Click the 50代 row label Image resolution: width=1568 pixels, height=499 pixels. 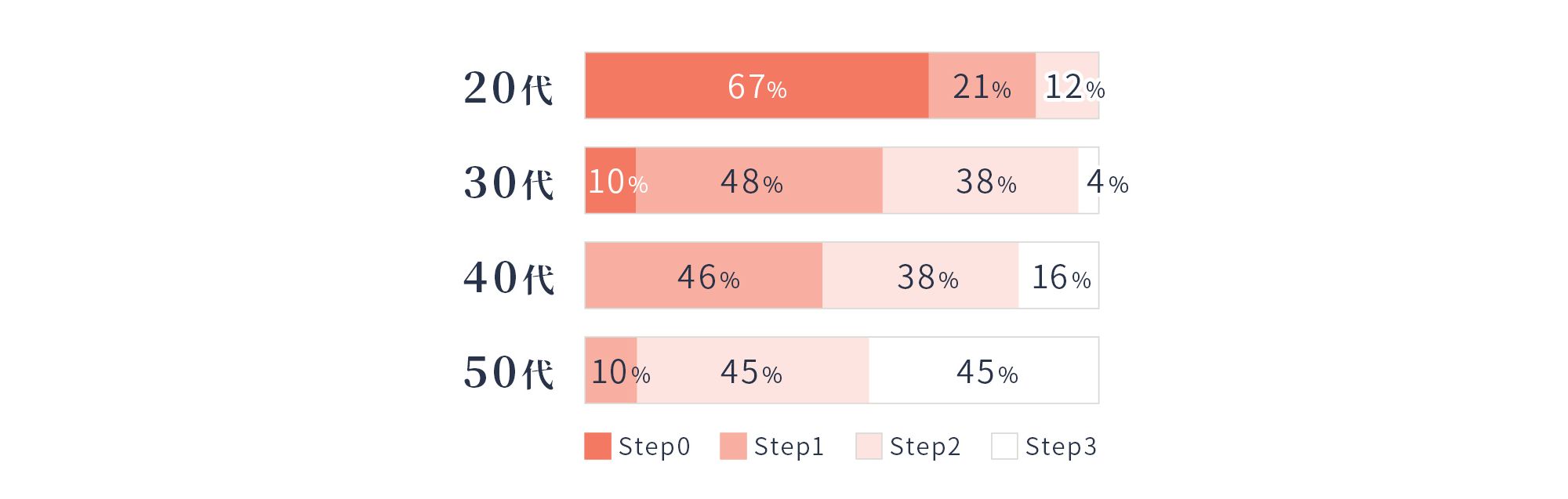[x=508, y=371]
